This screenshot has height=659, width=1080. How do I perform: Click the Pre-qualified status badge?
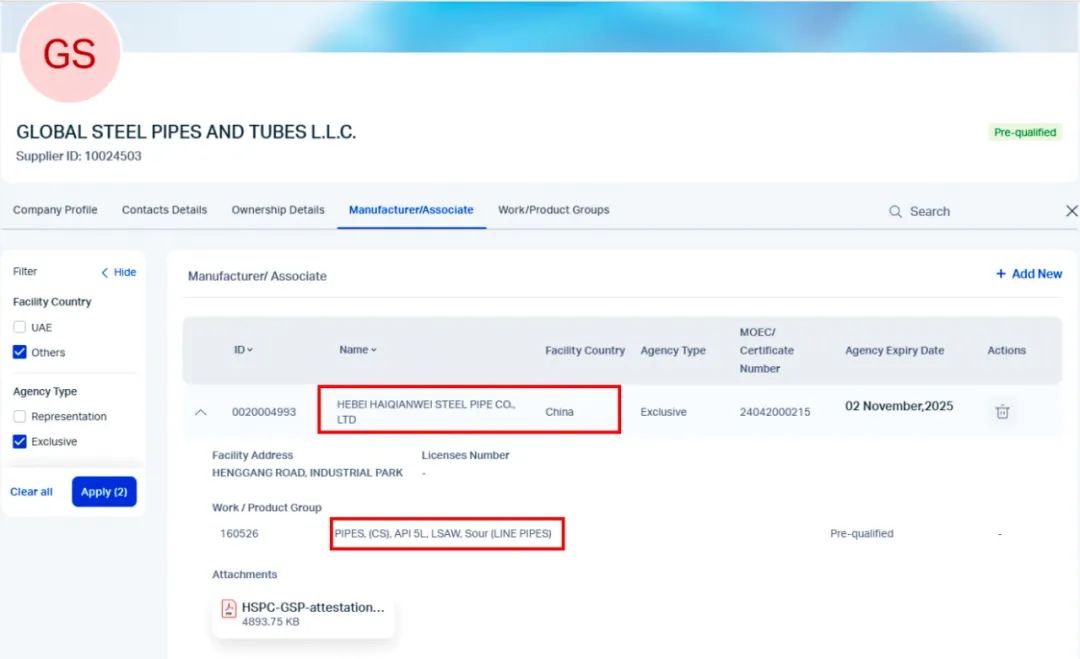pos(1025,132)
